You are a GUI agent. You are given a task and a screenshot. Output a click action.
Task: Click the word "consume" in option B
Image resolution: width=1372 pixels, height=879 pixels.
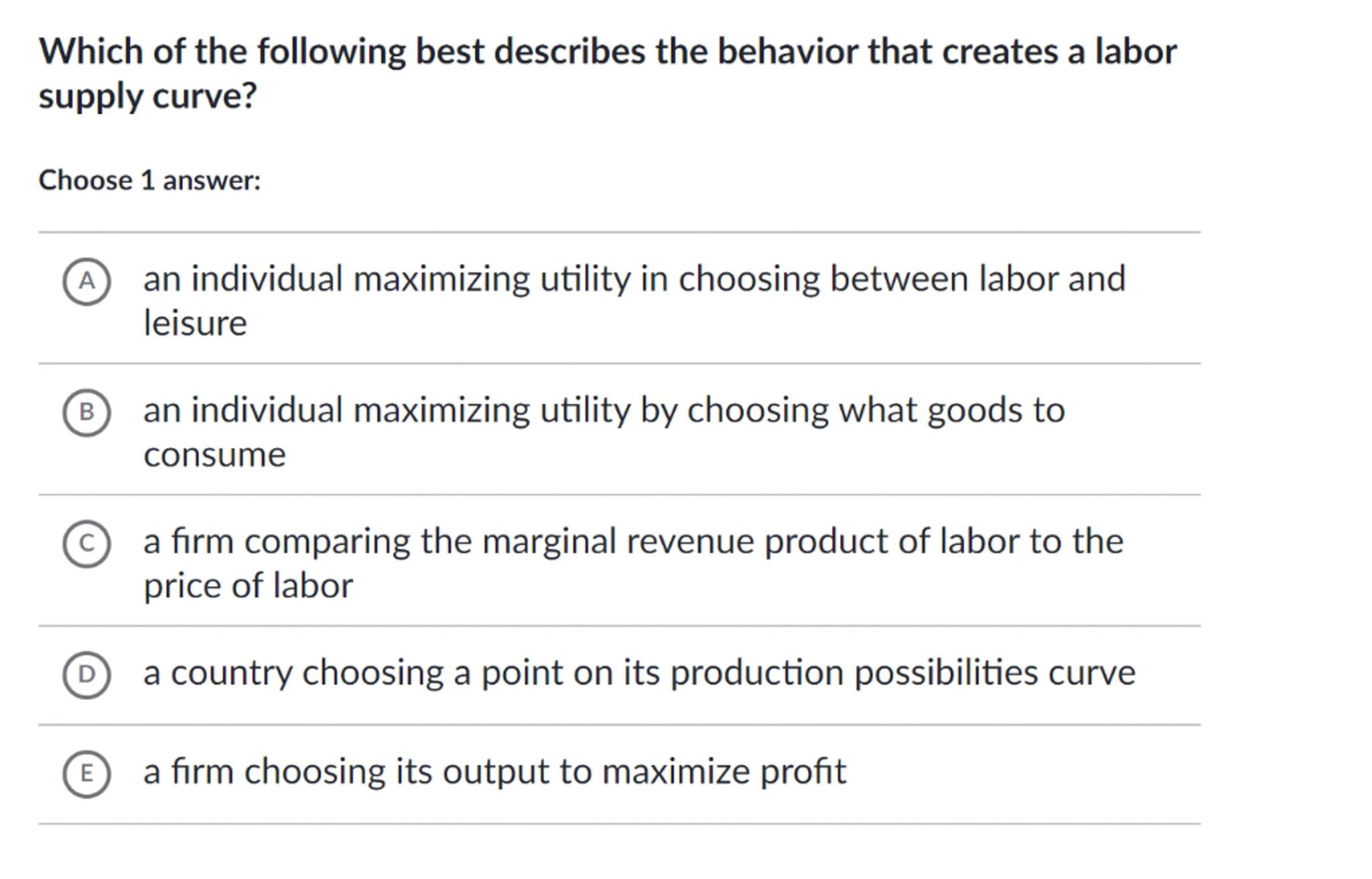point(214,455)
